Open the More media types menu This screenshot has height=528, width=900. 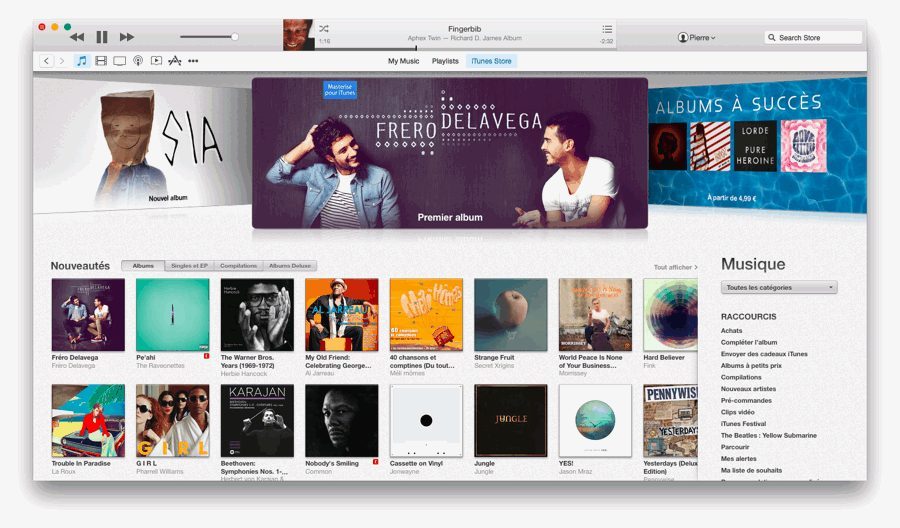tap(193, 61)
